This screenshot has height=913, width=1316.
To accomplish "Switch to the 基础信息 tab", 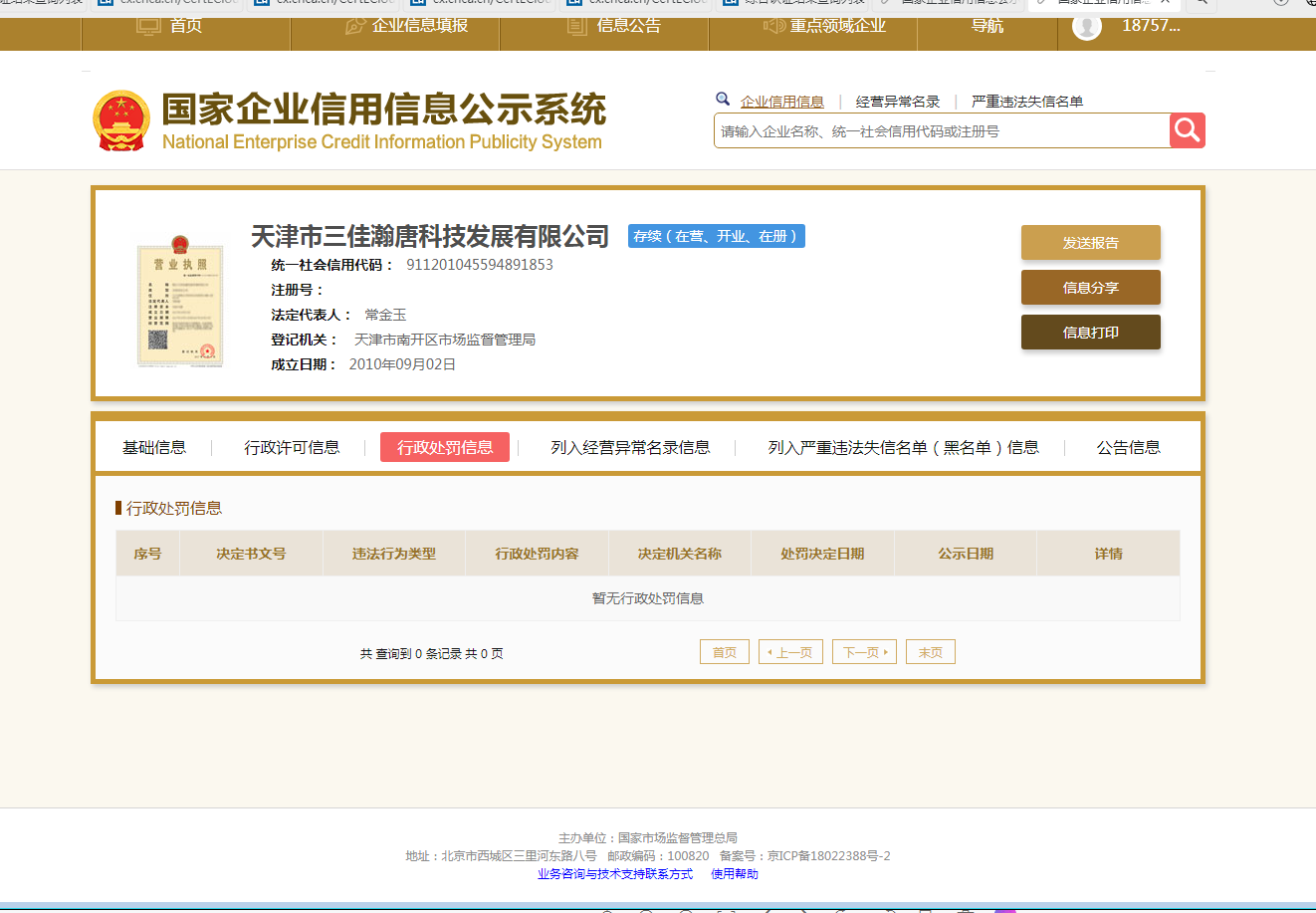I will 154,448.
